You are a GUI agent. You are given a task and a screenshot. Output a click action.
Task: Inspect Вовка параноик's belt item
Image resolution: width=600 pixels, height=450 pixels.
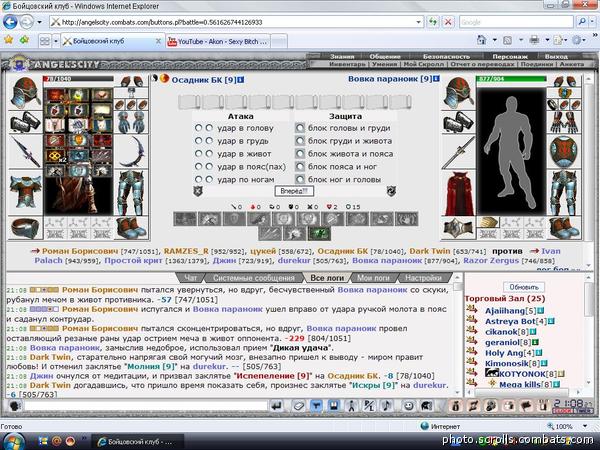pos(459,228)
